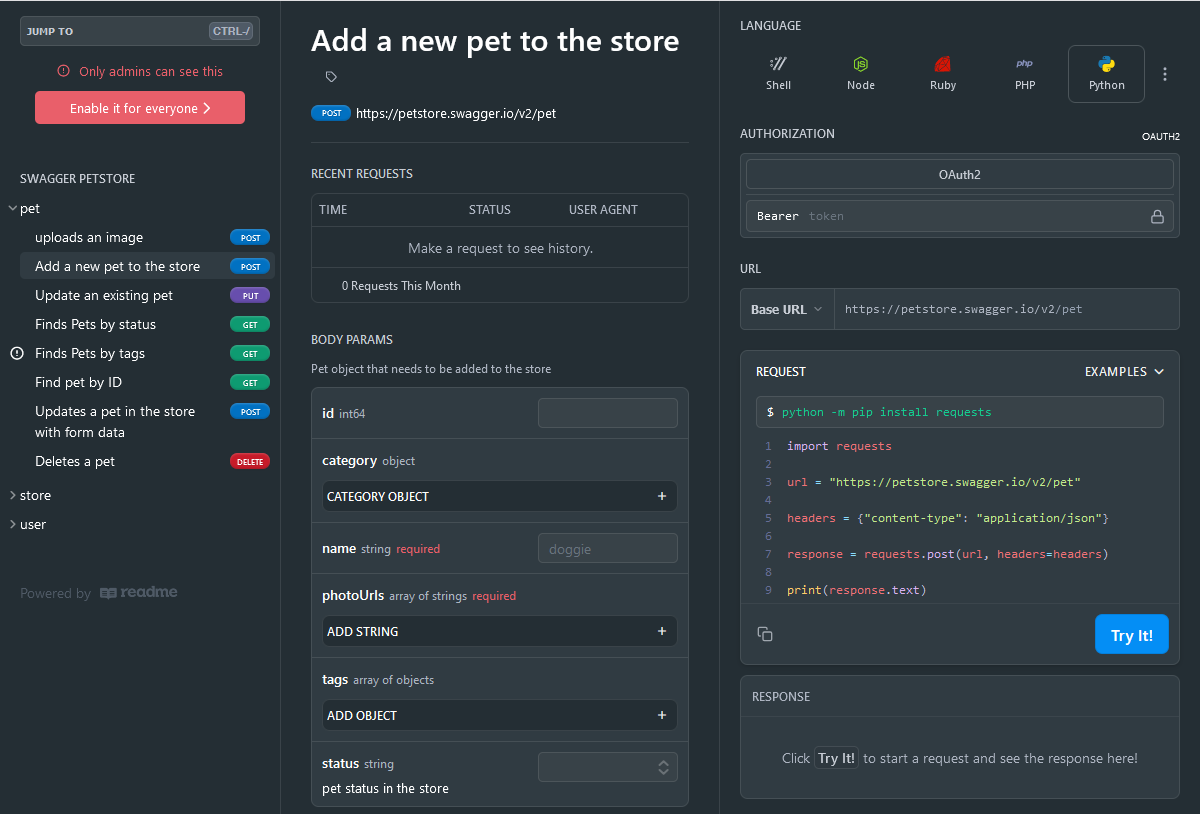The height and width of the screenshot is (814, 1200).
Task: Select the PHP language icon
Action: (1024, 72)
